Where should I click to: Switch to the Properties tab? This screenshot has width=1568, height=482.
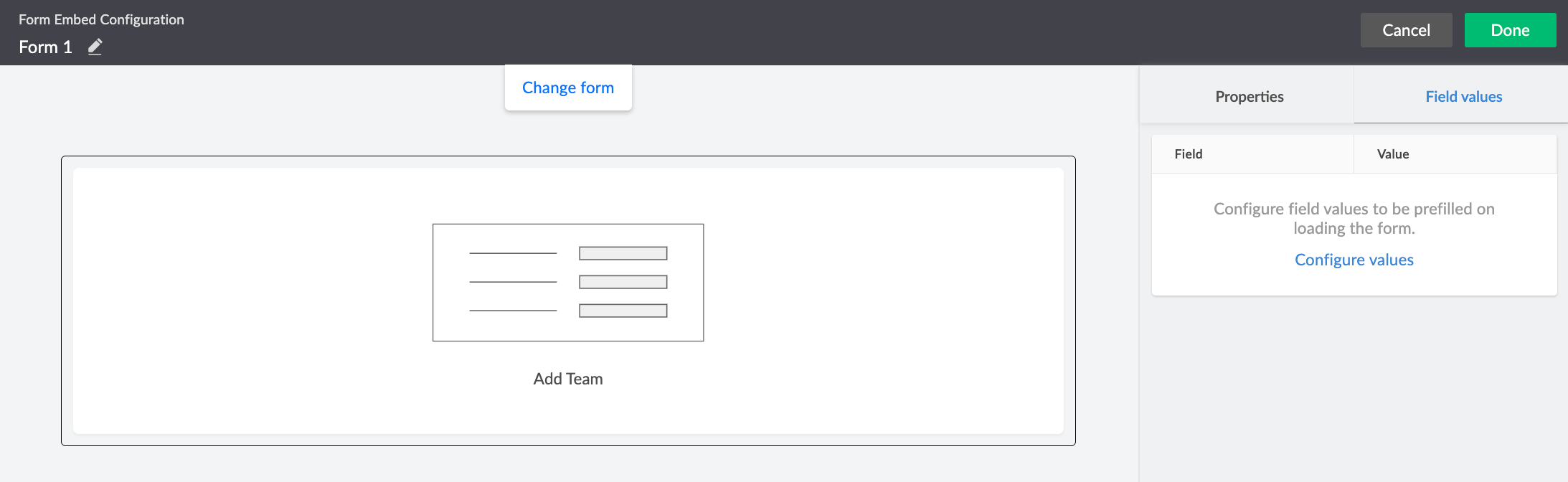coord(1249,97)
